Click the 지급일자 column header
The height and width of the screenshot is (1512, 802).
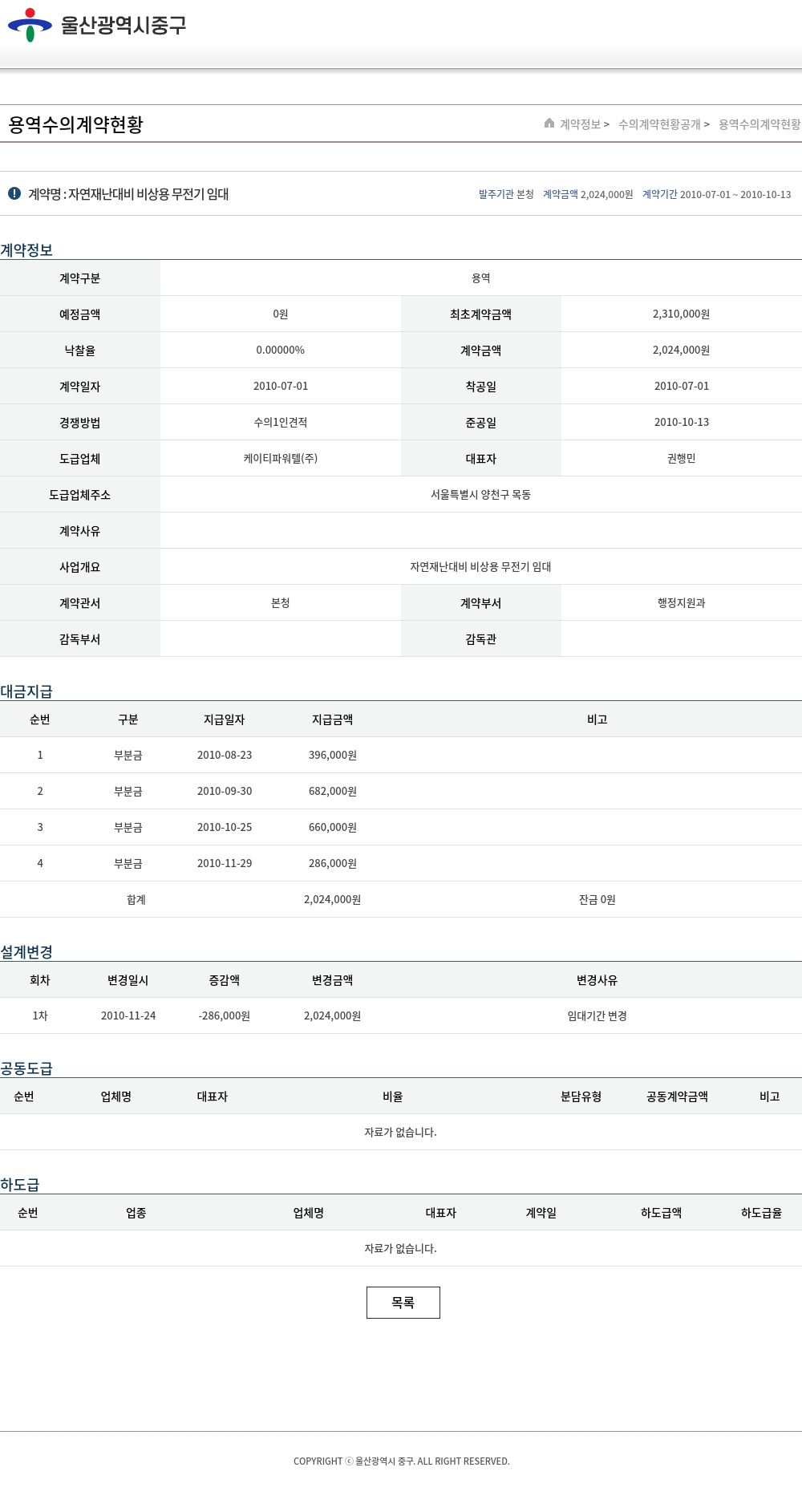tap(225, 720)
